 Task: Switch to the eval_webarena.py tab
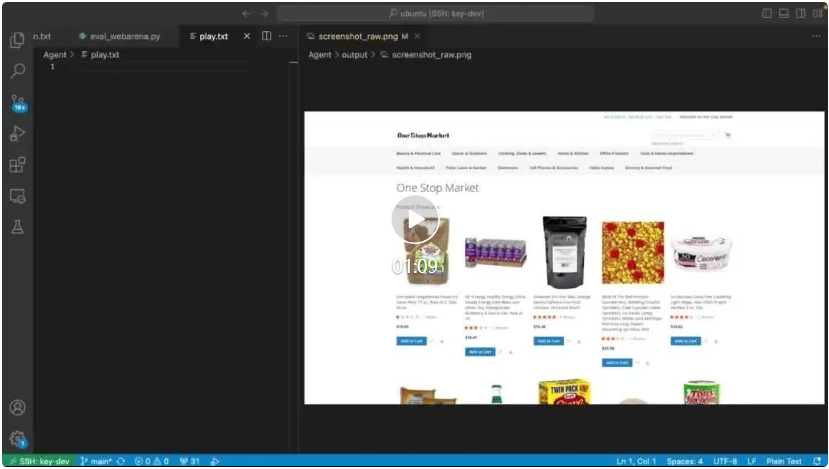click(123, 36)
